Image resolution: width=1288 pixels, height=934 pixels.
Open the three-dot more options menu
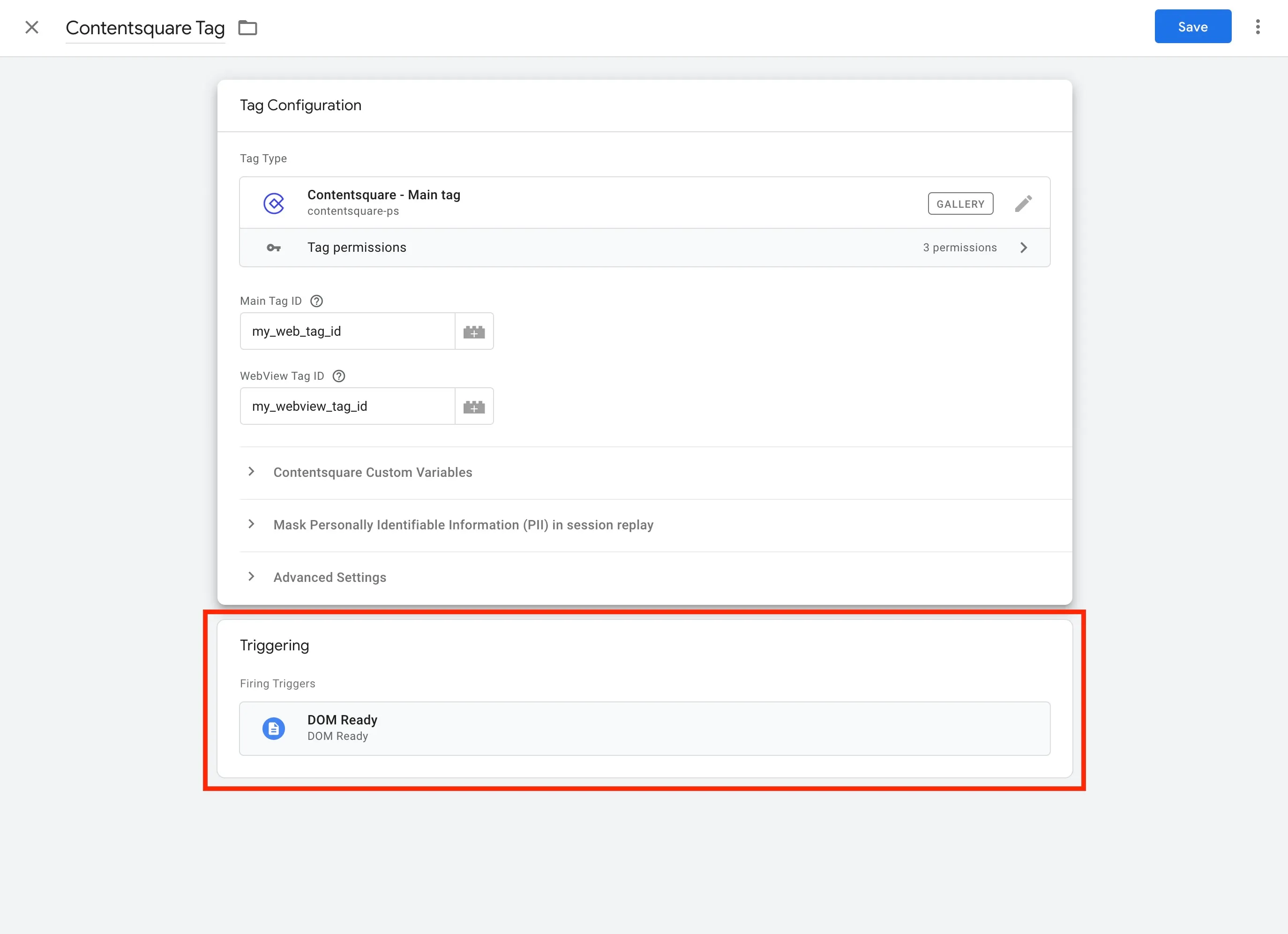point(1258,27)
